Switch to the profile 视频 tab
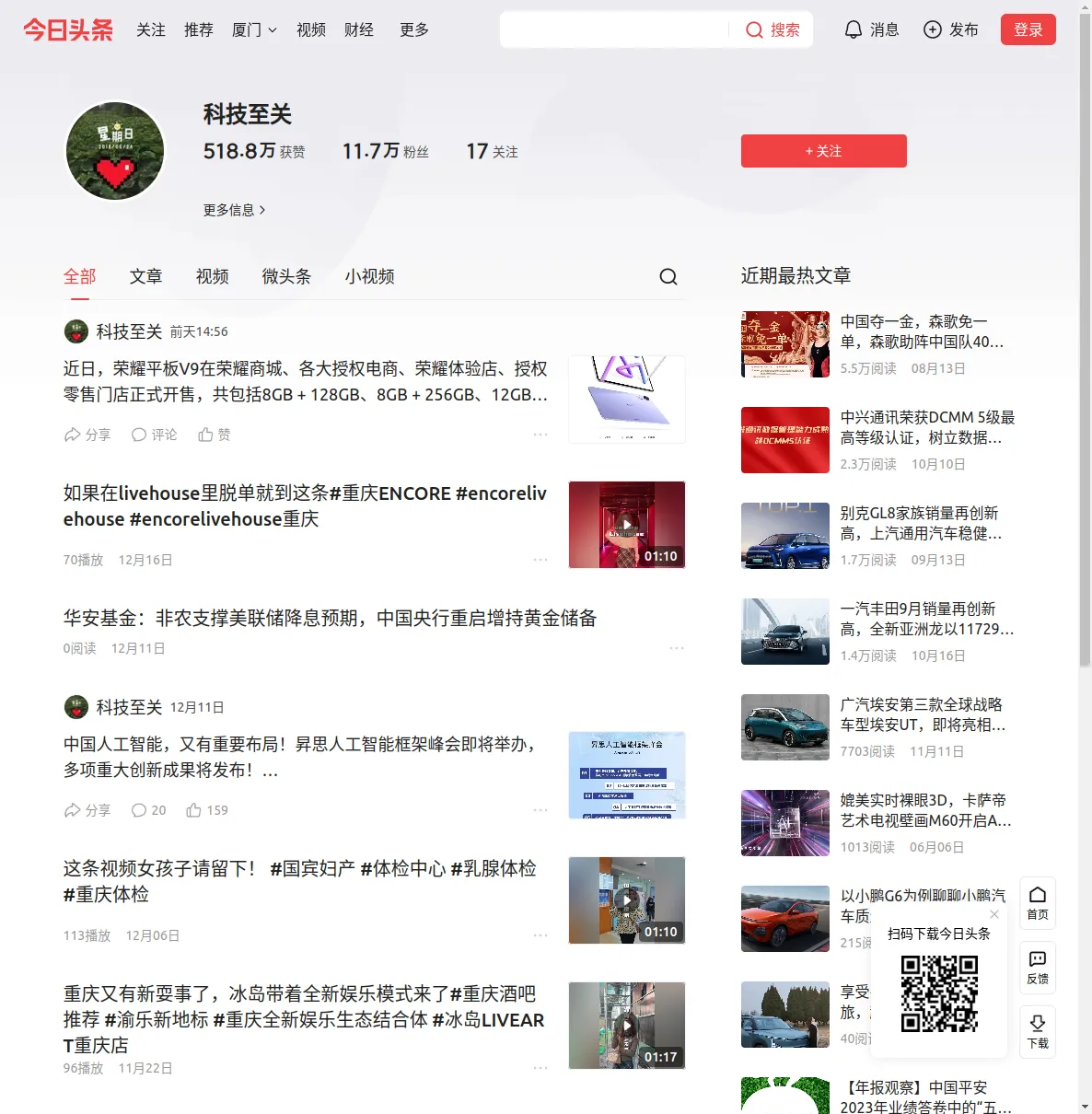This screenshot has width=1092, height=1114. [x=213, y=276]
